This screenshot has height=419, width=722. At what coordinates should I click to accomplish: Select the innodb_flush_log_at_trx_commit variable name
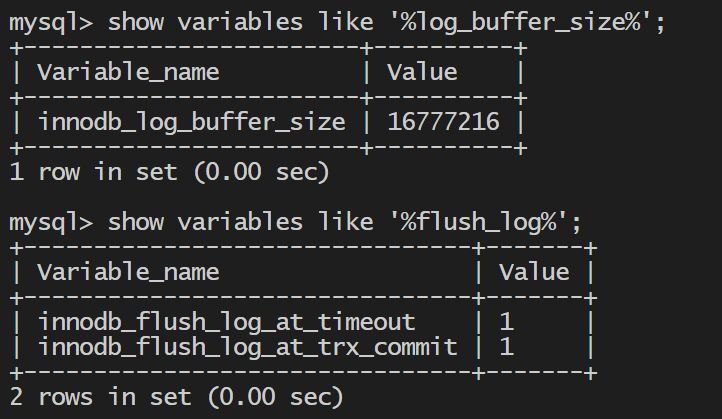[x=248, y=347]
